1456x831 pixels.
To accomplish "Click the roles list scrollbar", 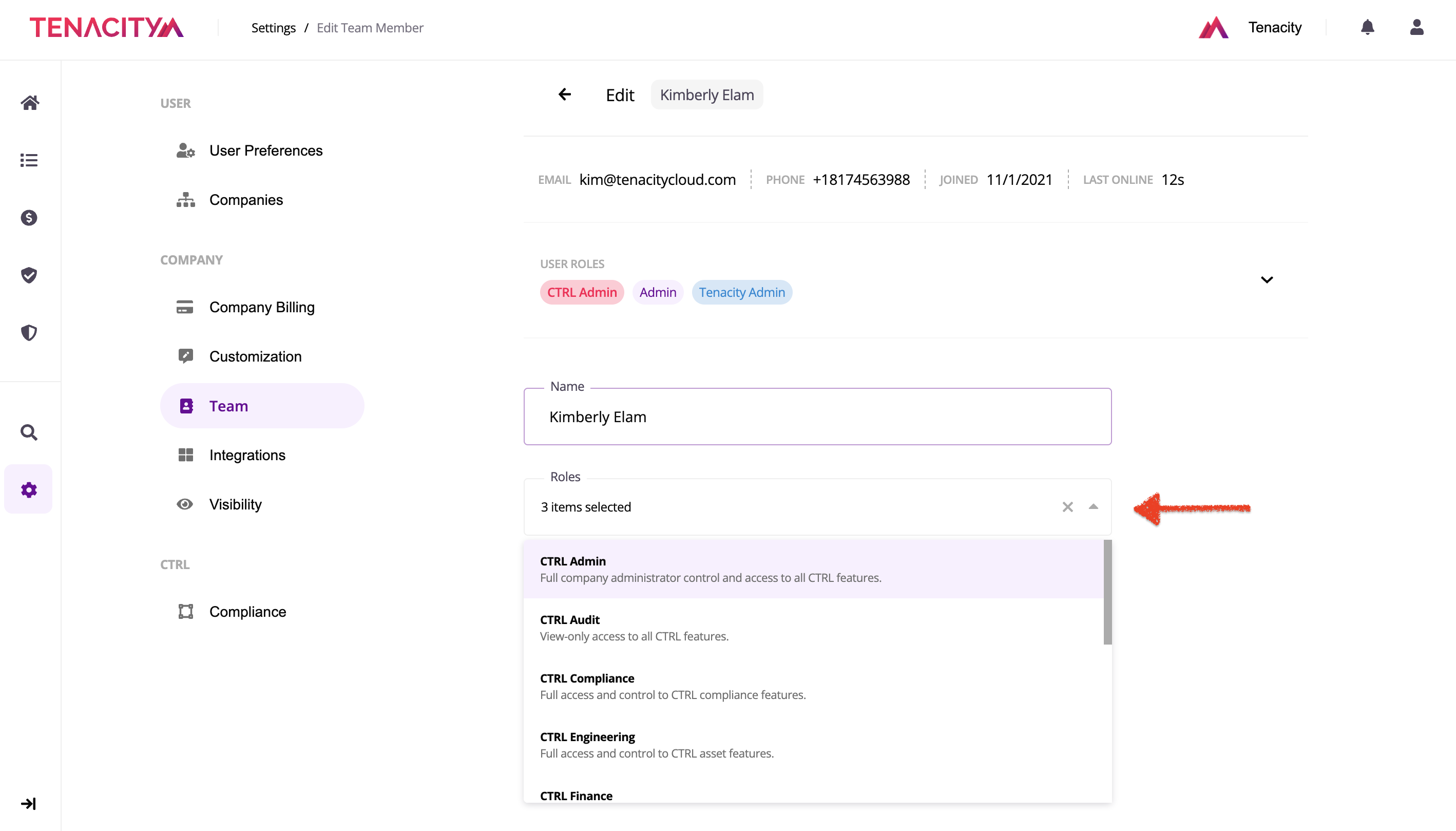I will (x=1107, y=592).
